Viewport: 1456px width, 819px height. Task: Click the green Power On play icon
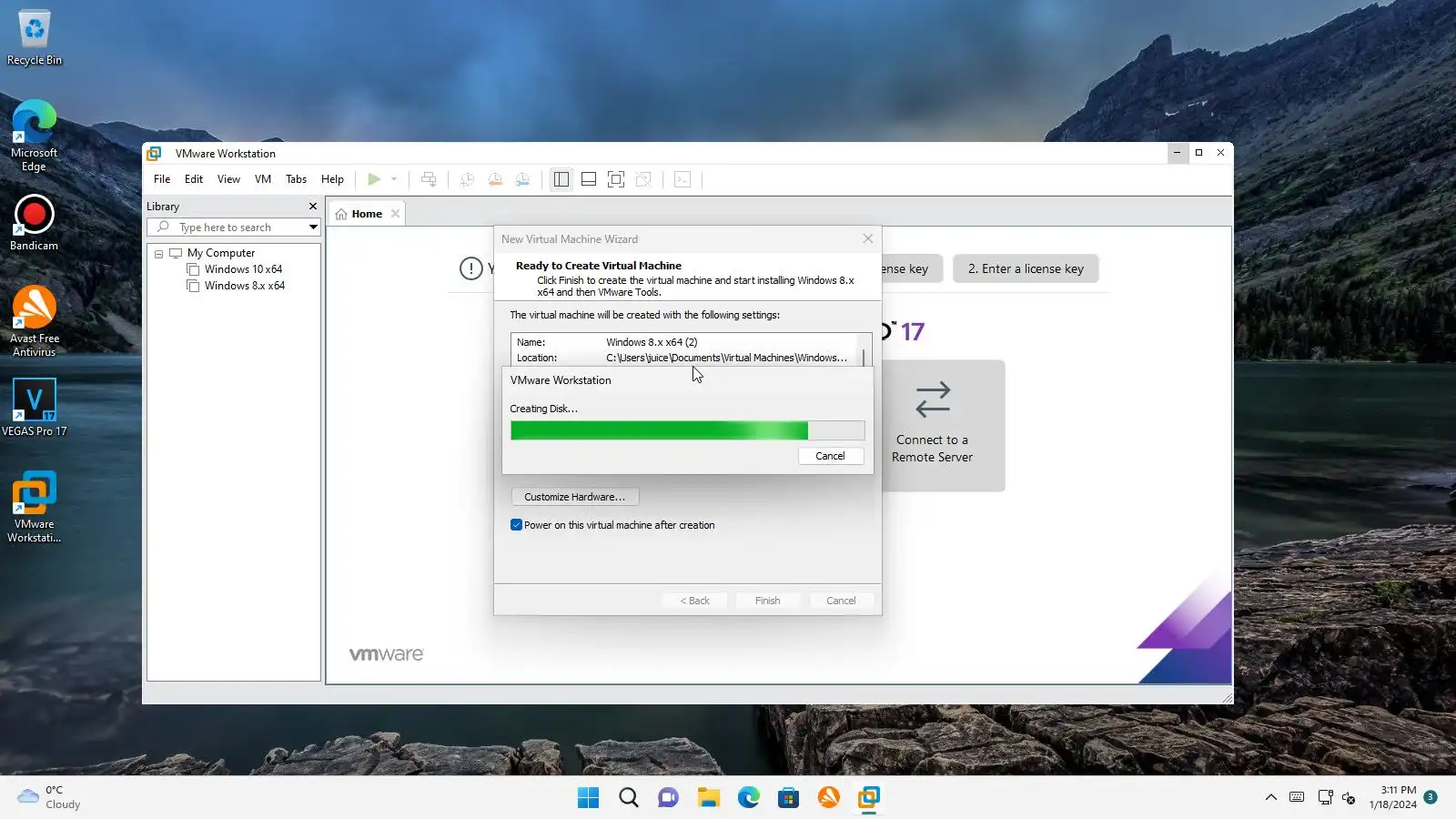(374, 179)
